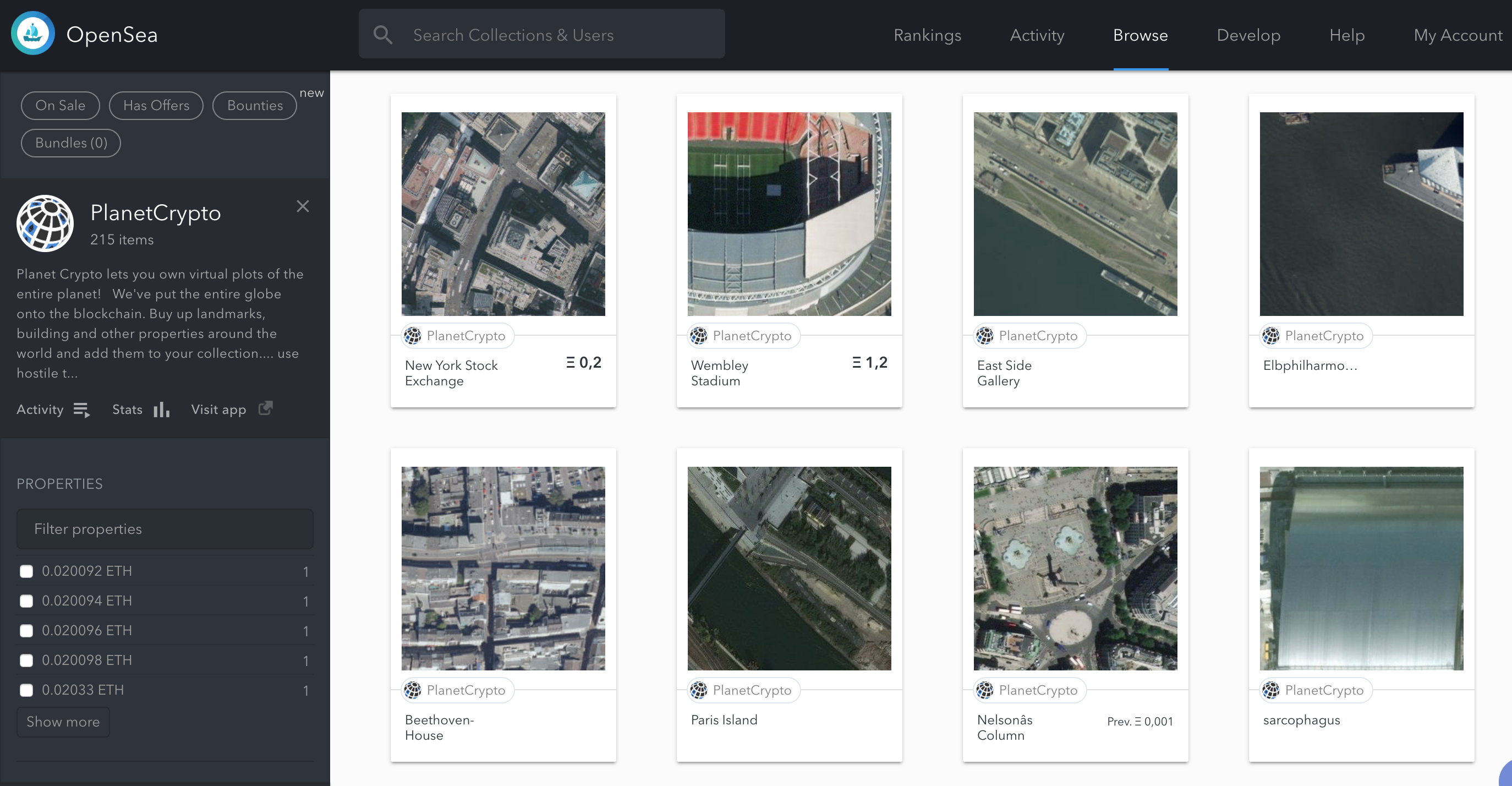1512x786 pixels.
Task: Open the Elbphilharmo… aerial image
Action: [x=1362, y=214]
